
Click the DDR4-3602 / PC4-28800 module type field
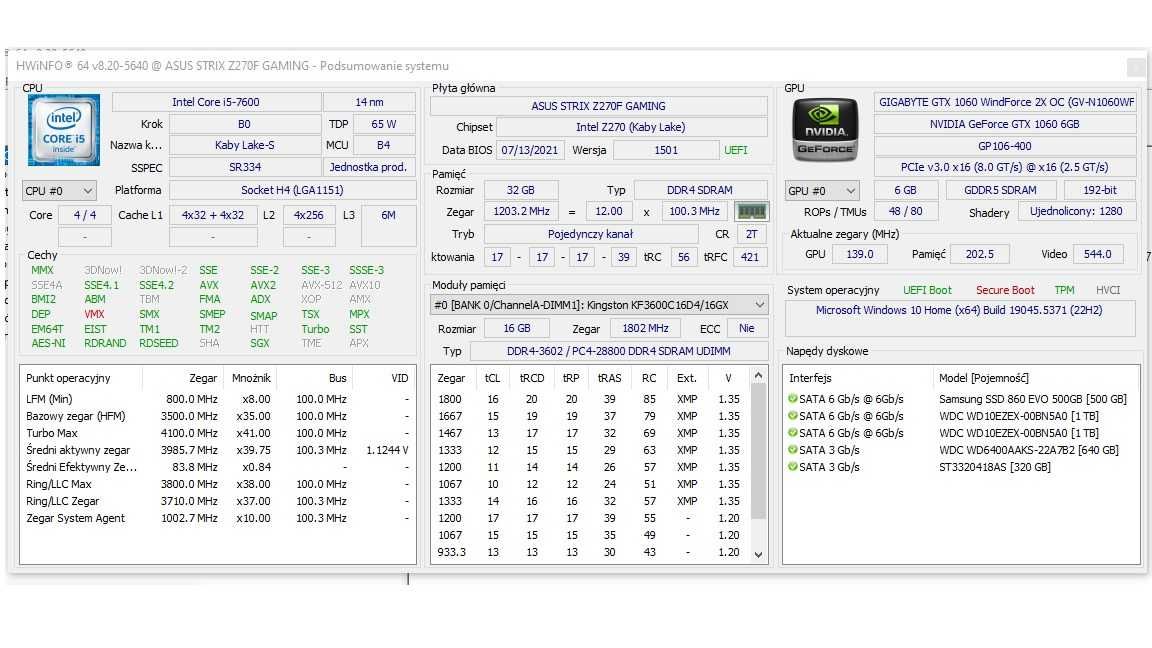click(619, 351)
